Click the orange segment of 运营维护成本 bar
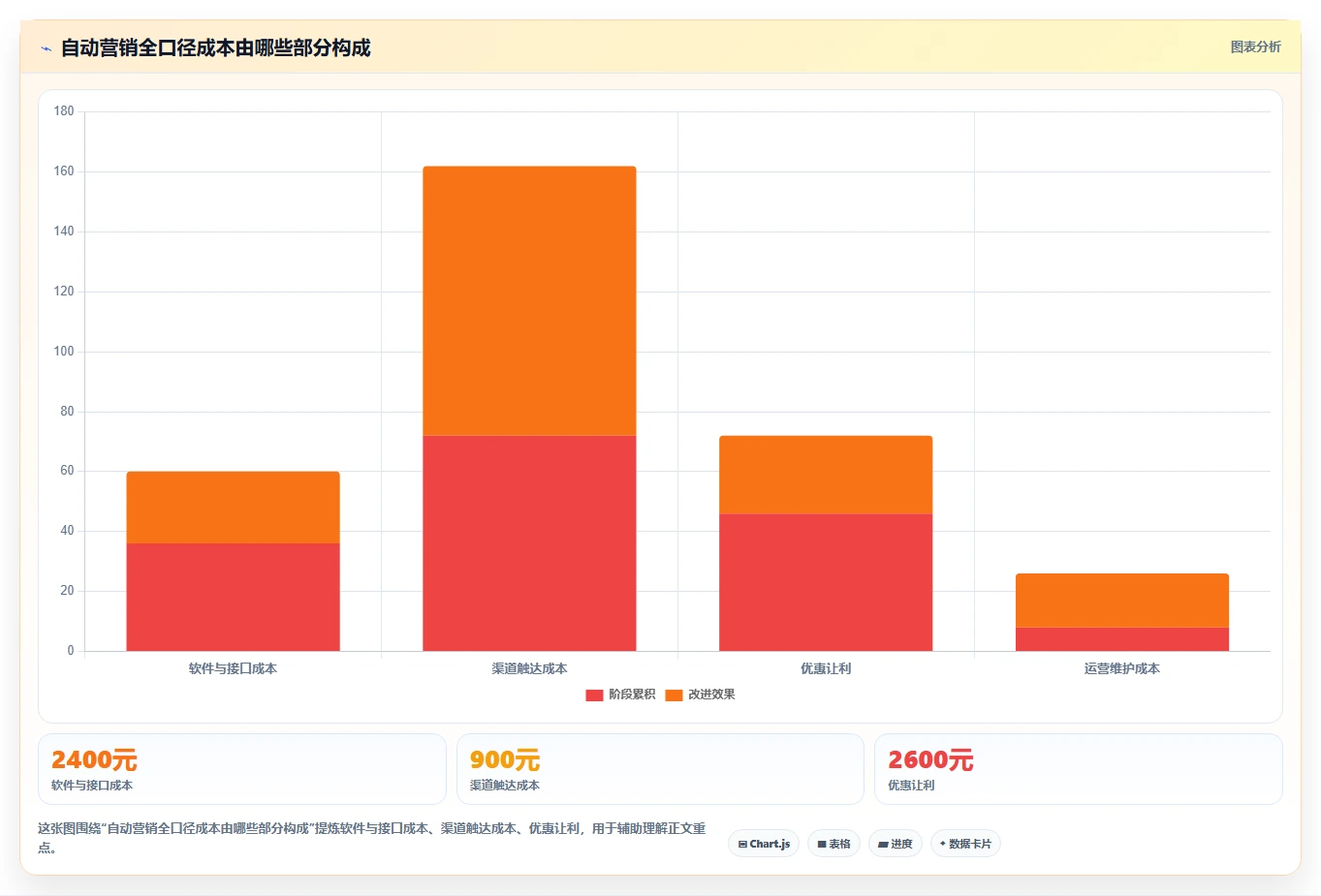The image size is (1321, 896). pos(1122,601)
